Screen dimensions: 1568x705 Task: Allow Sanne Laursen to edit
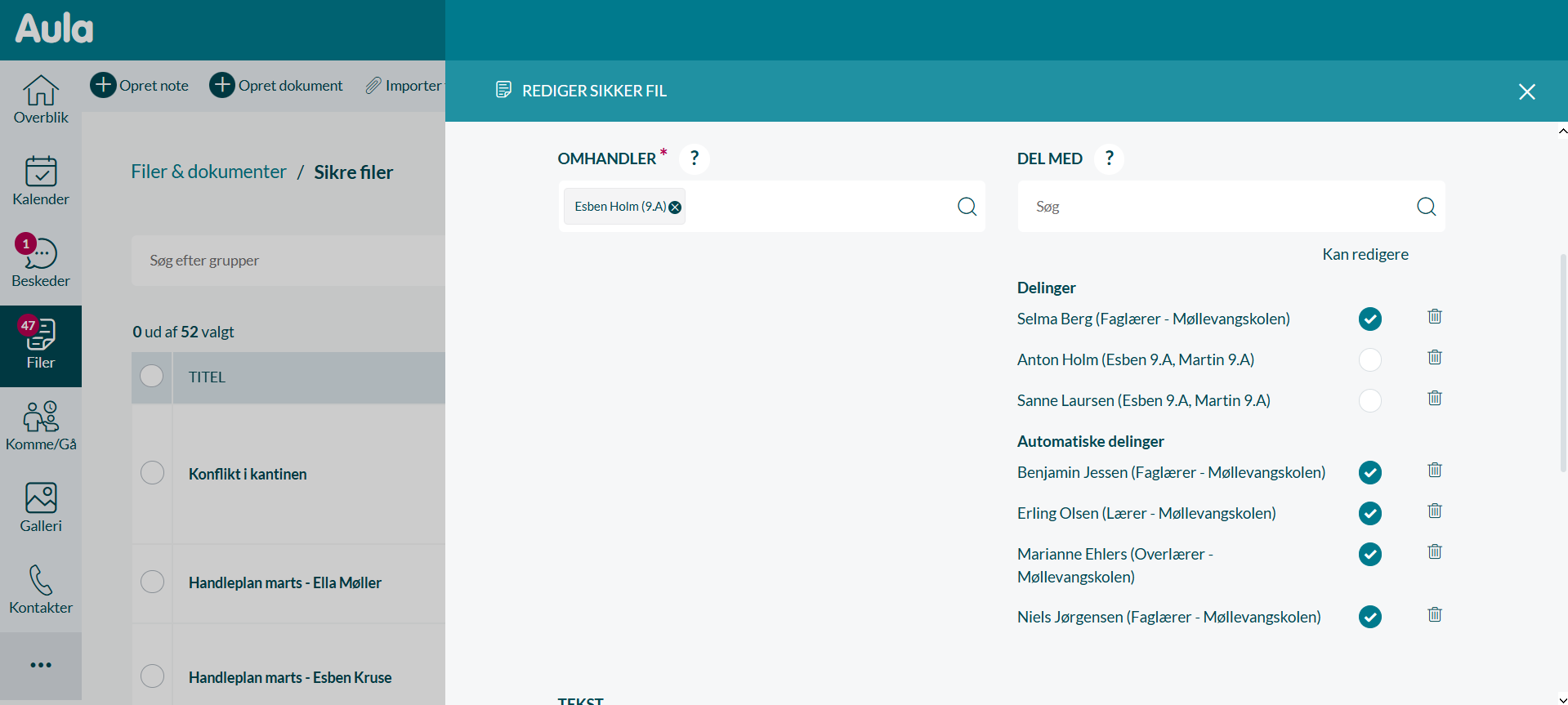click(1369, 400)
